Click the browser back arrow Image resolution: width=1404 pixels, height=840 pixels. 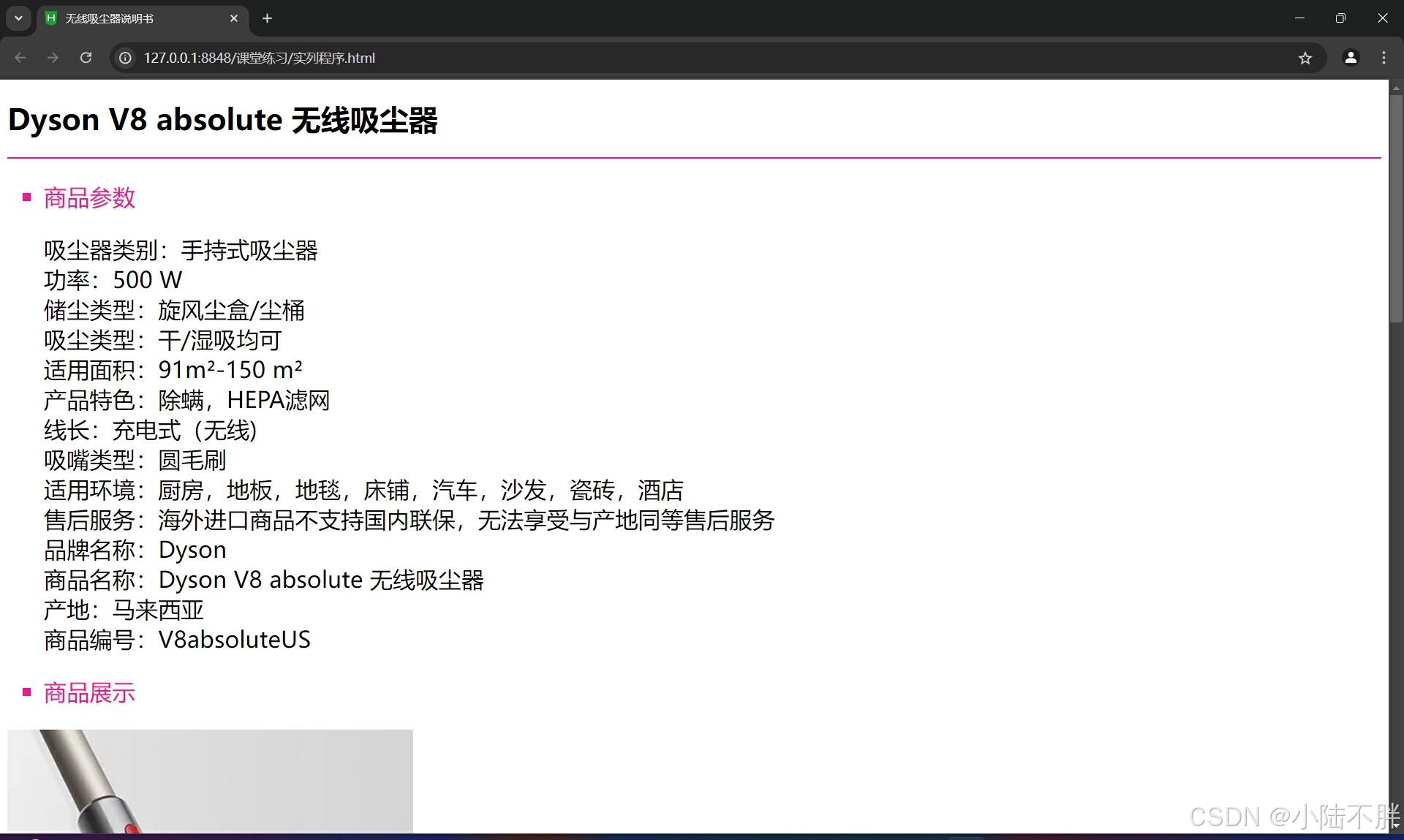point(20,58)
